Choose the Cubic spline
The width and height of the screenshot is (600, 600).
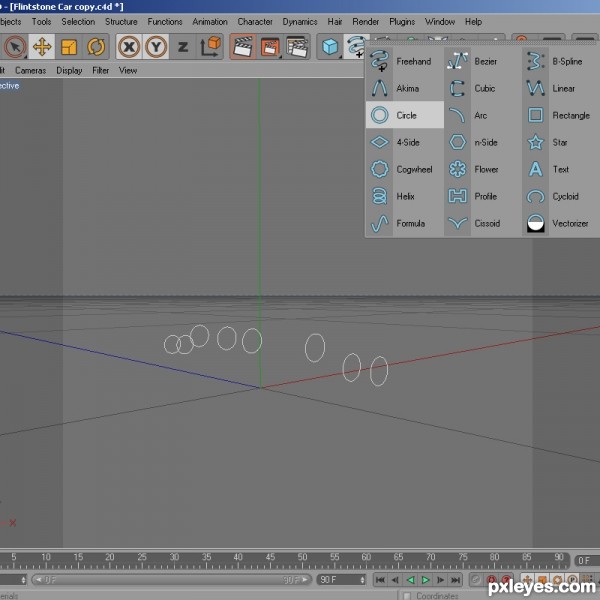(483, 88)
